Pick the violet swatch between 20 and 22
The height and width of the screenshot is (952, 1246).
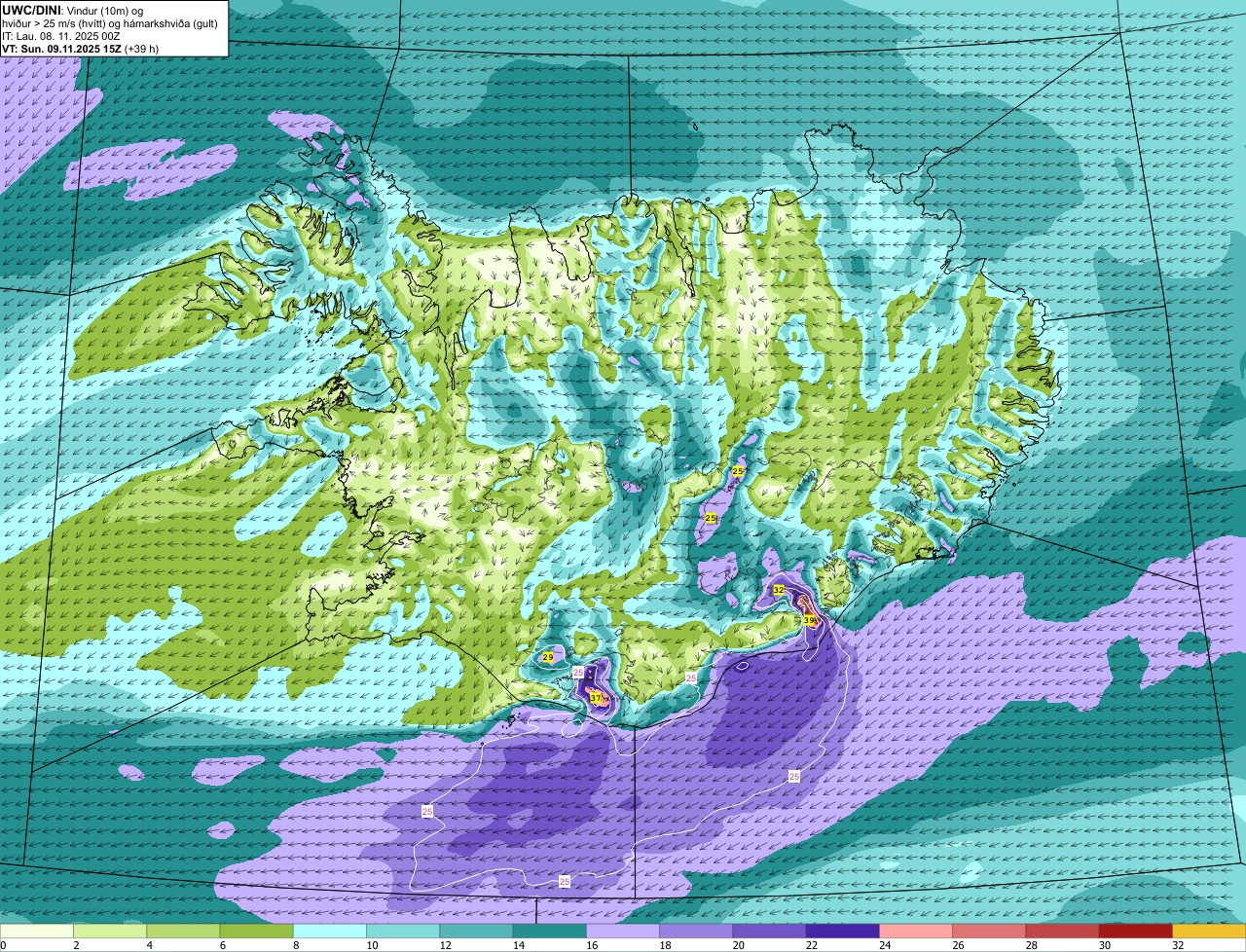(769, 931)
